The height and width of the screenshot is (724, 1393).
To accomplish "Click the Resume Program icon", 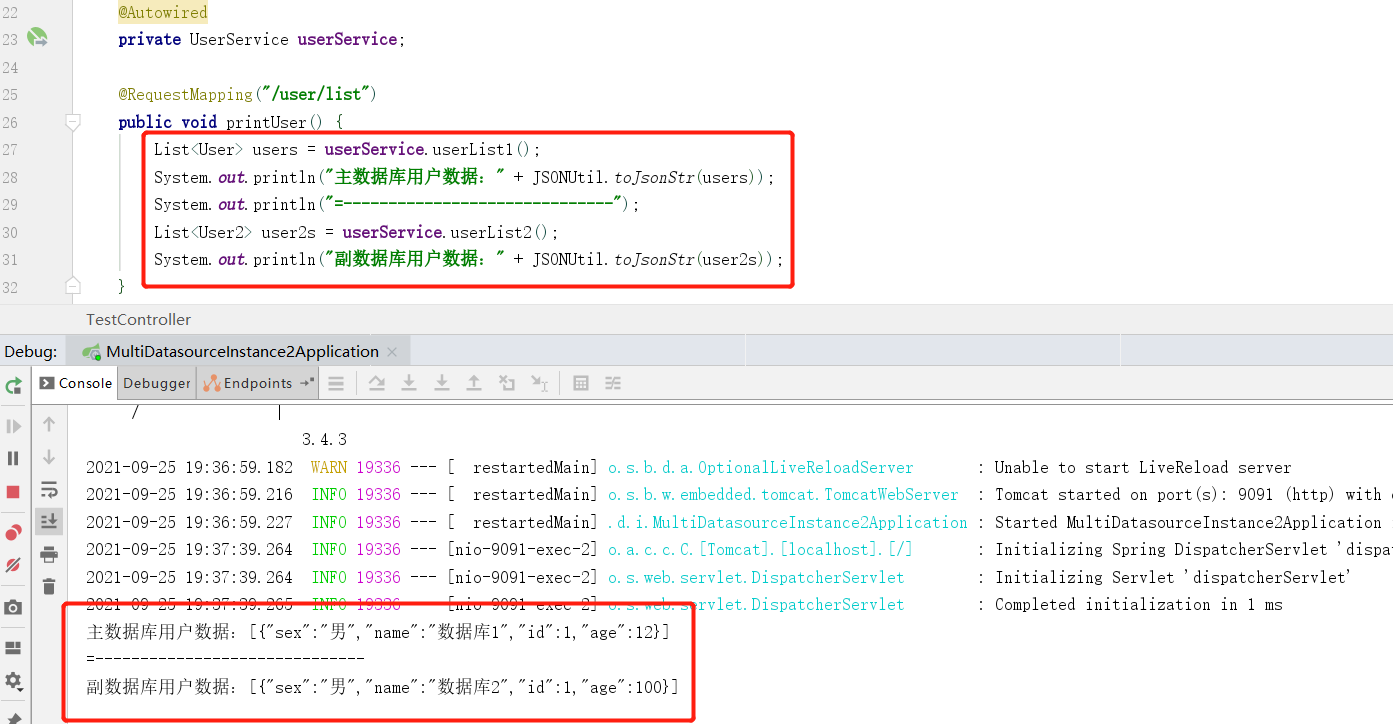I will [x=14, y=426].
